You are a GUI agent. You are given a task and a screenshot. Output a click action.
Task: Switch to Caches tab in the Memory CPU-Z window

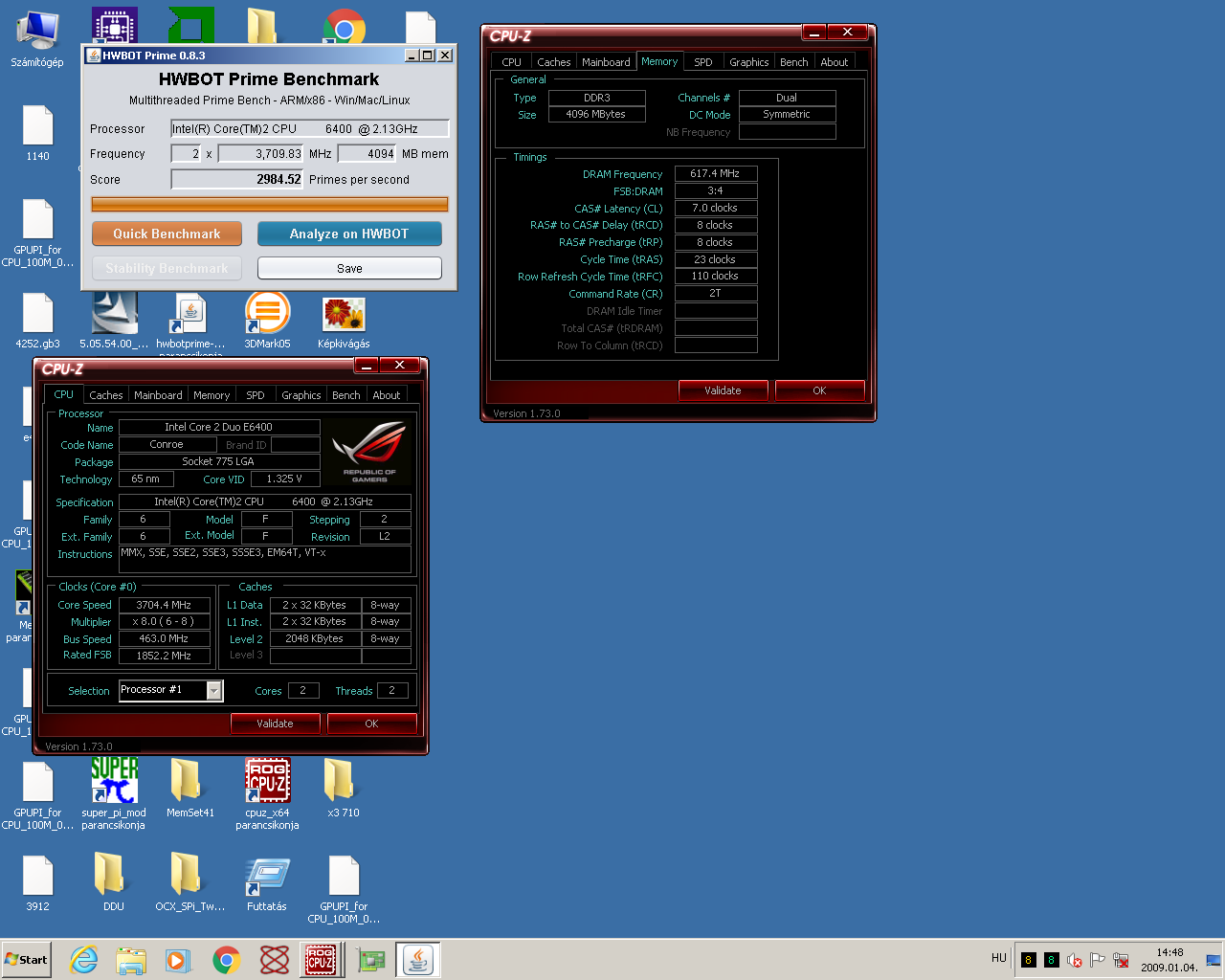pyautogui.click(x=553, y=62)
